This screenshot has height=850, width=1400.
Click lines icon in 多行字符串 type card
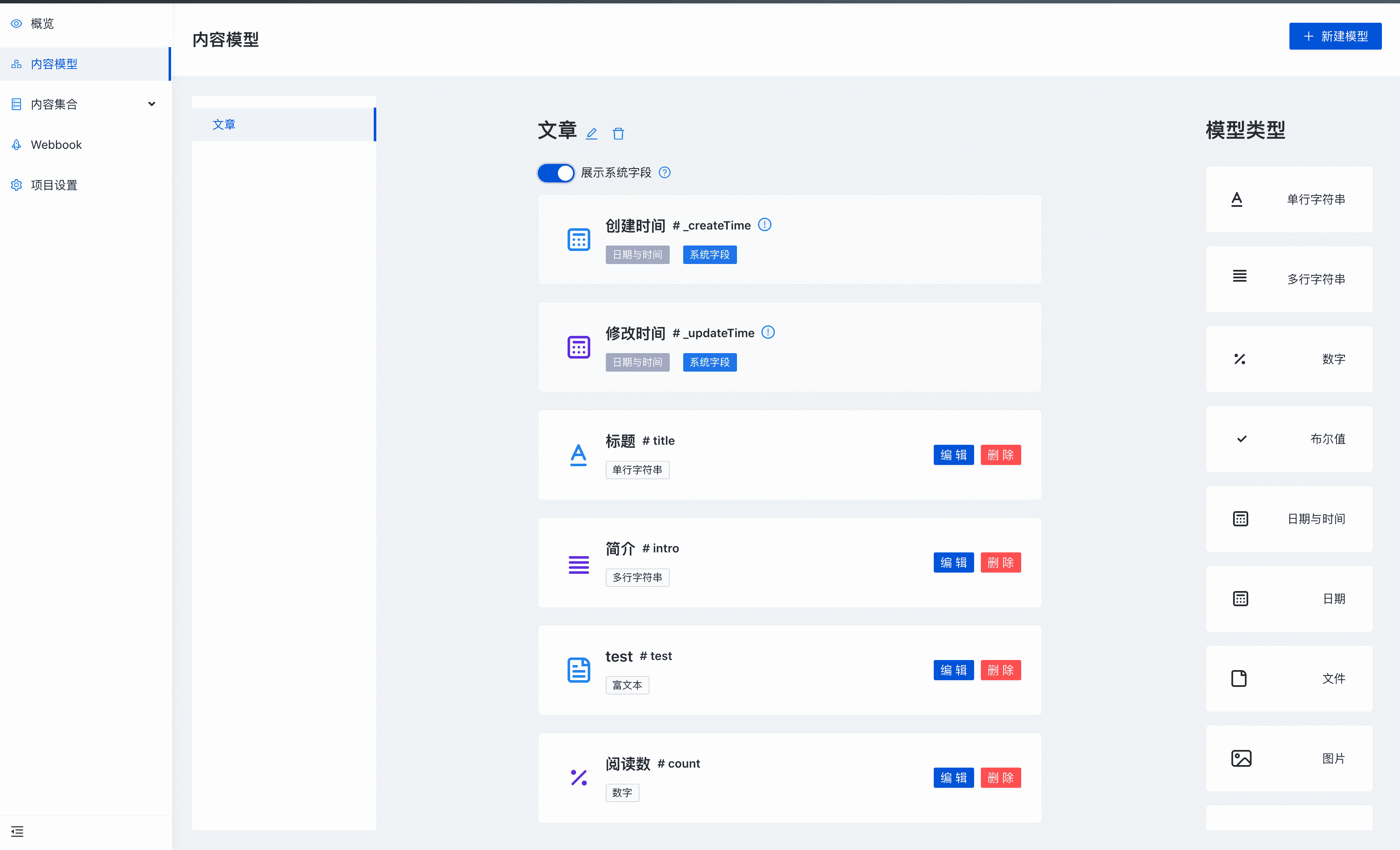tap(1239, 276)
